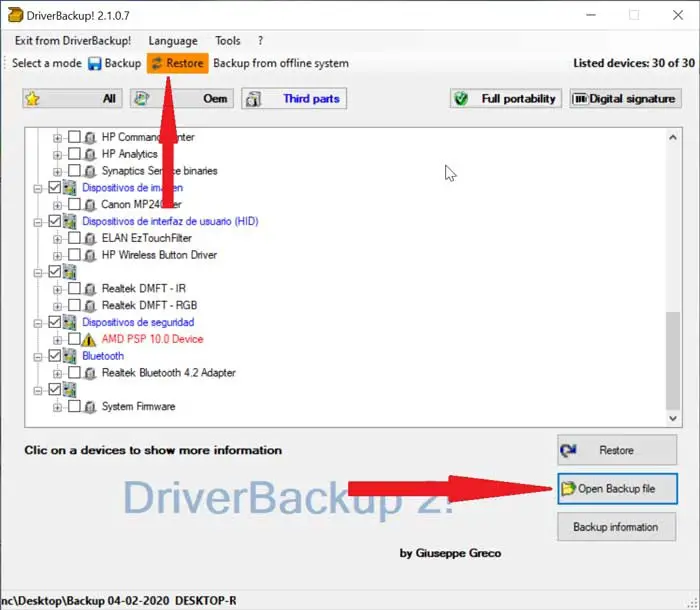Collapse the Bluetooth category
Viewport: 700px width, 610px height.
(38, 357)
